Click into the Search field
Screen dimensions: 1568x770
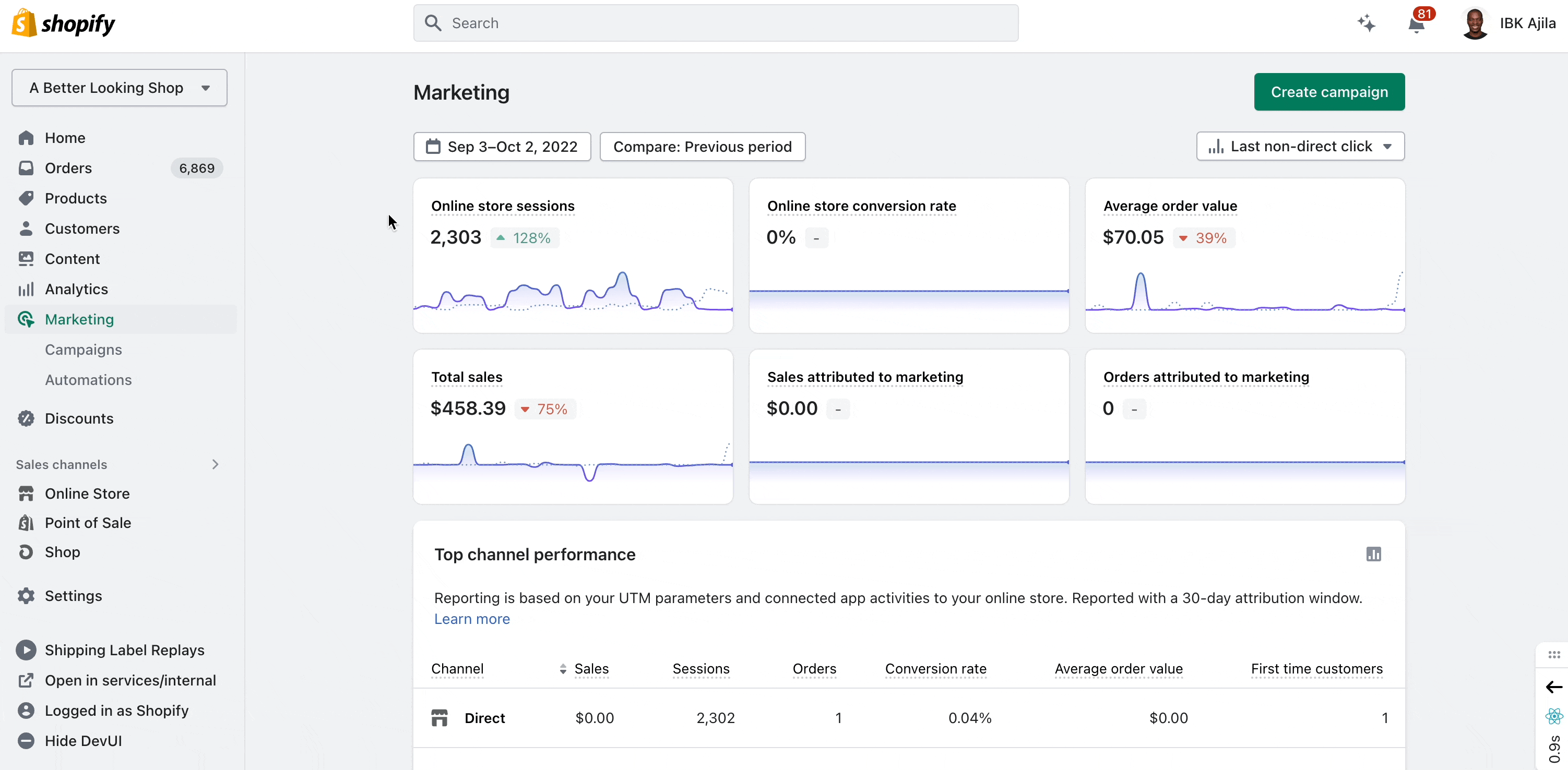pos(715,23)
